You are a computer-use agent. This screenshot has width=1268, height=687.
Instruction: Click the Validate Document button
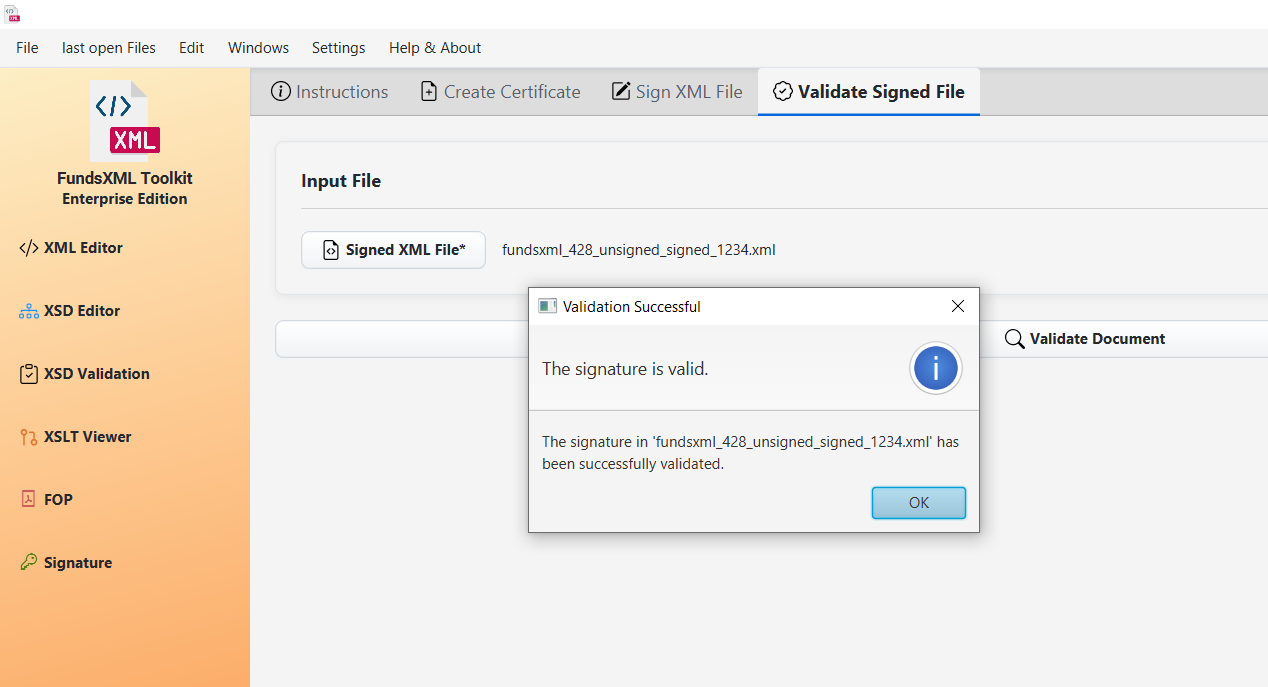(x=1098, y=339)
